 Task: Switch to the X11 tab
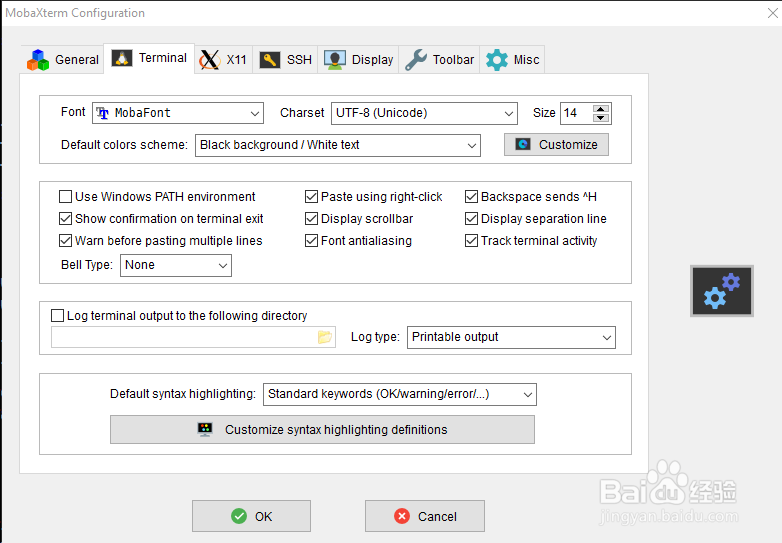click(223, 59)
